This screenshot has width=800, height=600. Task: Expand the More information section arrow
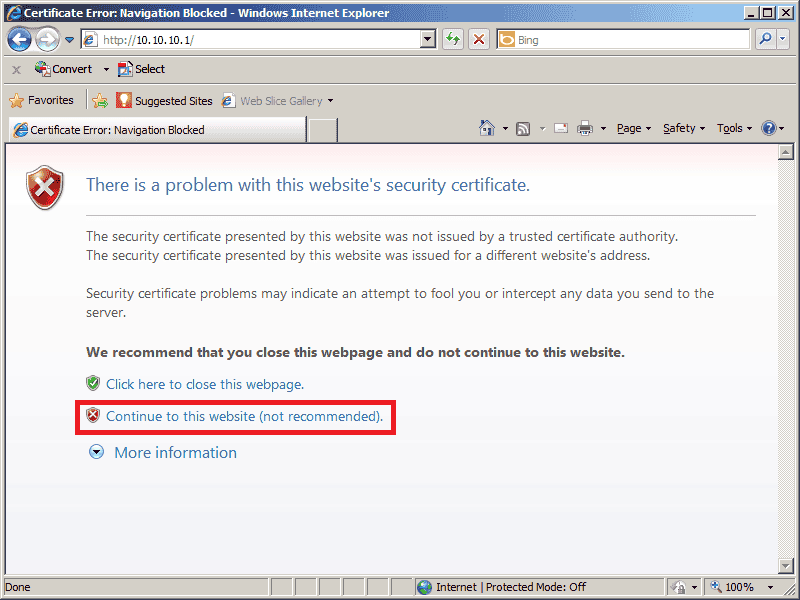(96, 452)
